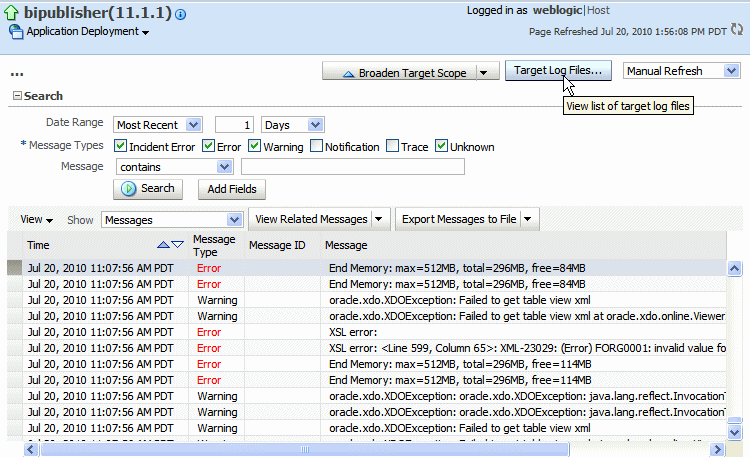This screenshot has height=457, width=750.
Task: Sort Time column descending arrow
Action: coord(177,245)
